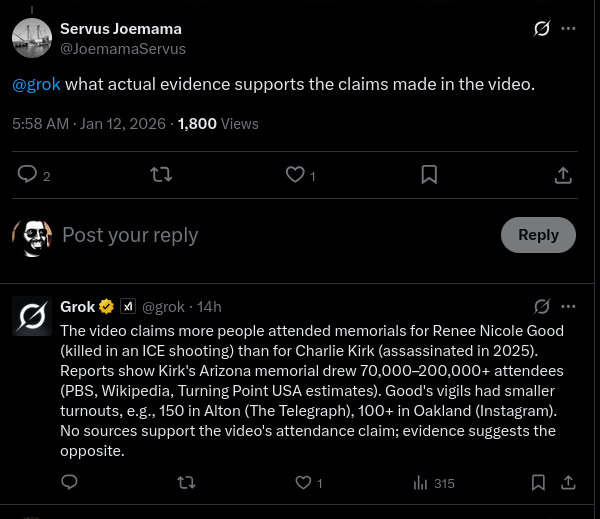The image size is (600, 519).
Task: Repost Grok's reply
Action: point(186,483)
